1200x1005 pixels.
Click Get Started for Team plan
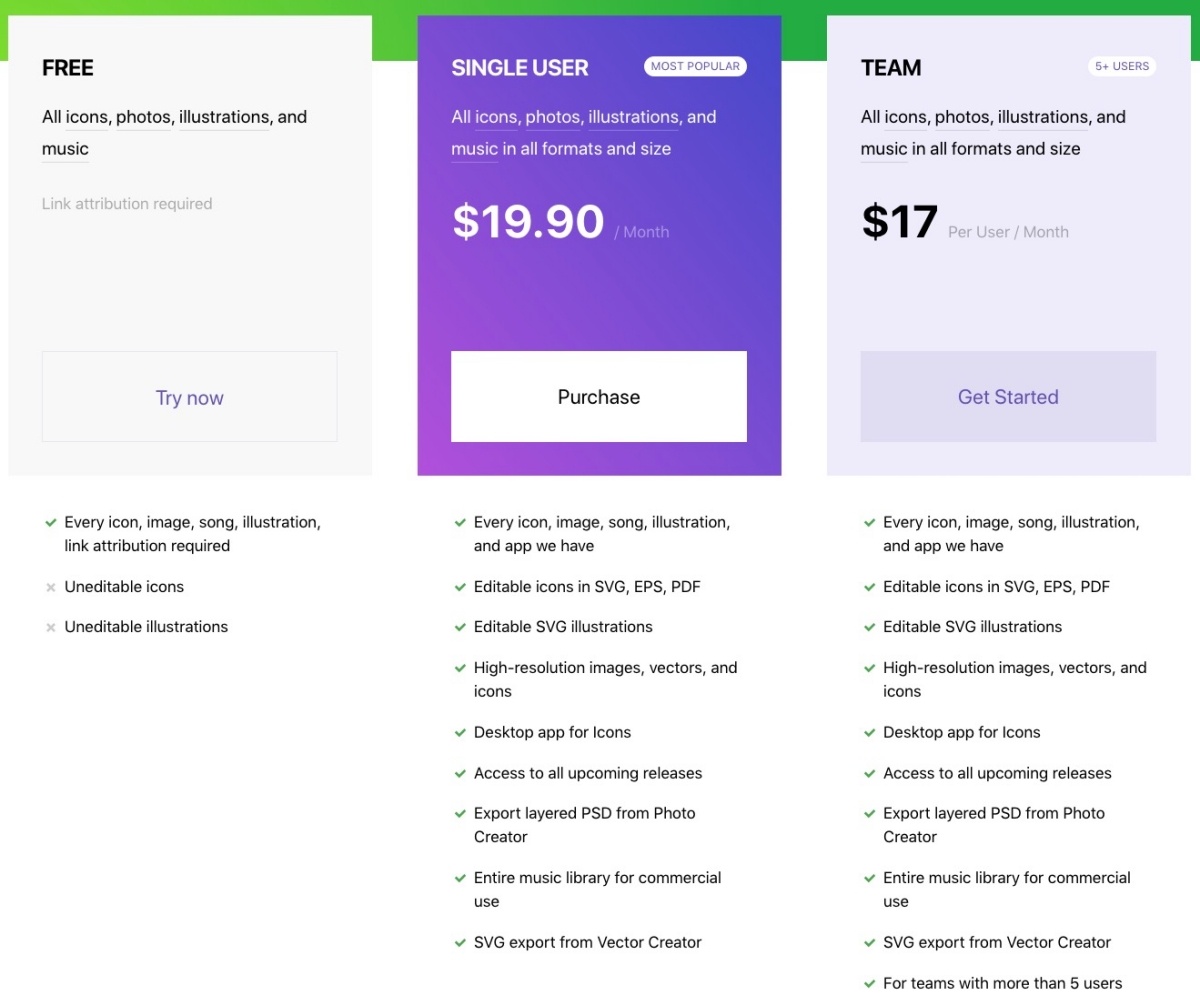(1007, 397)
